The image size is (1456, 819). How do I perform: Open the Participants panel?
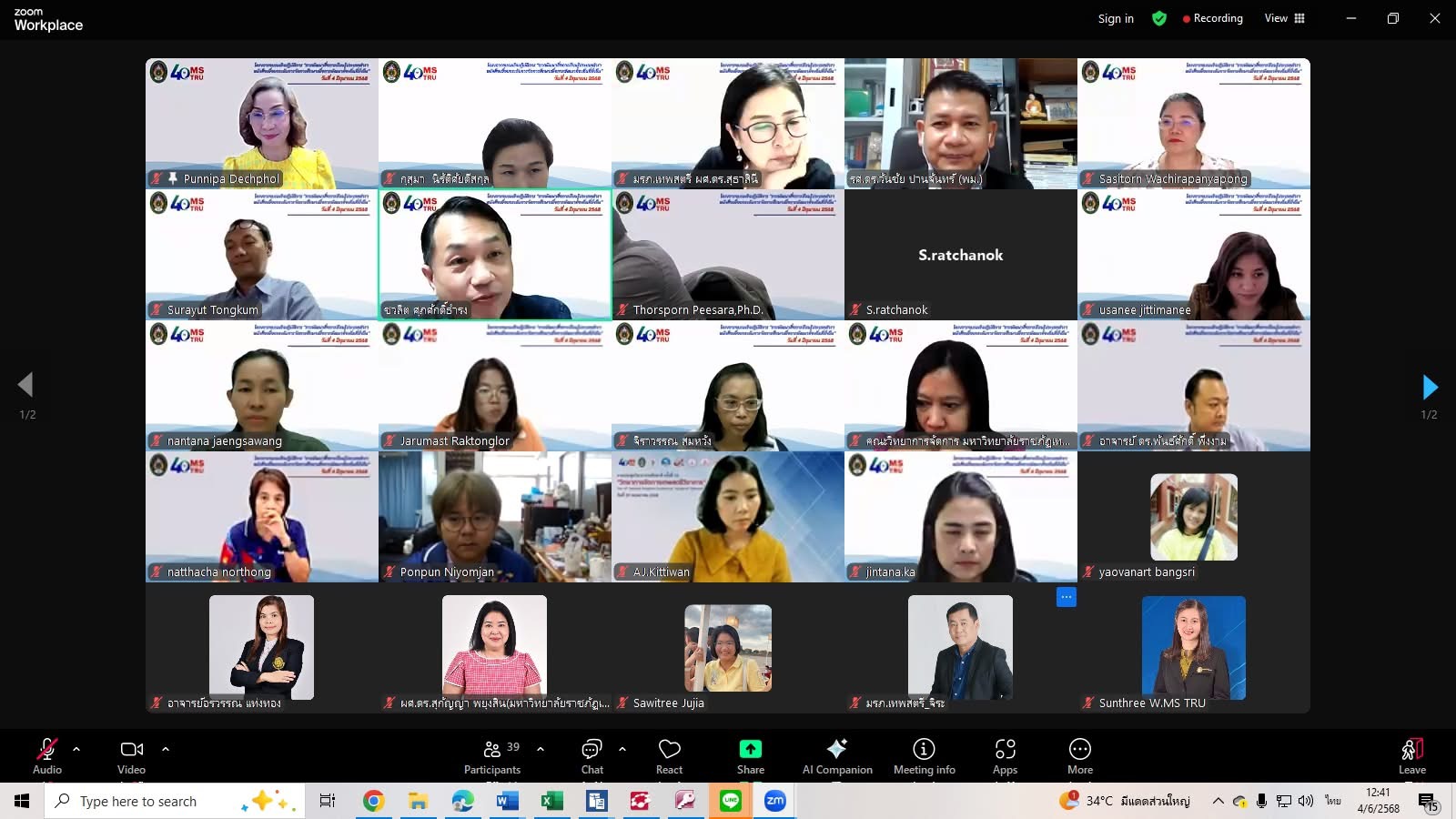(492, 755)
